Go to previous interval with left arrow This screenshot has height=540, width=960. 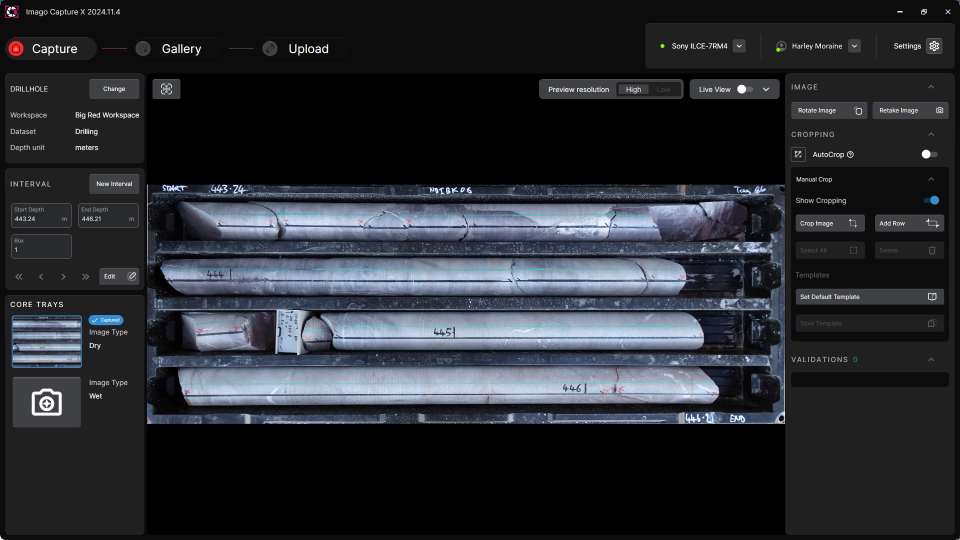(41, 276)
